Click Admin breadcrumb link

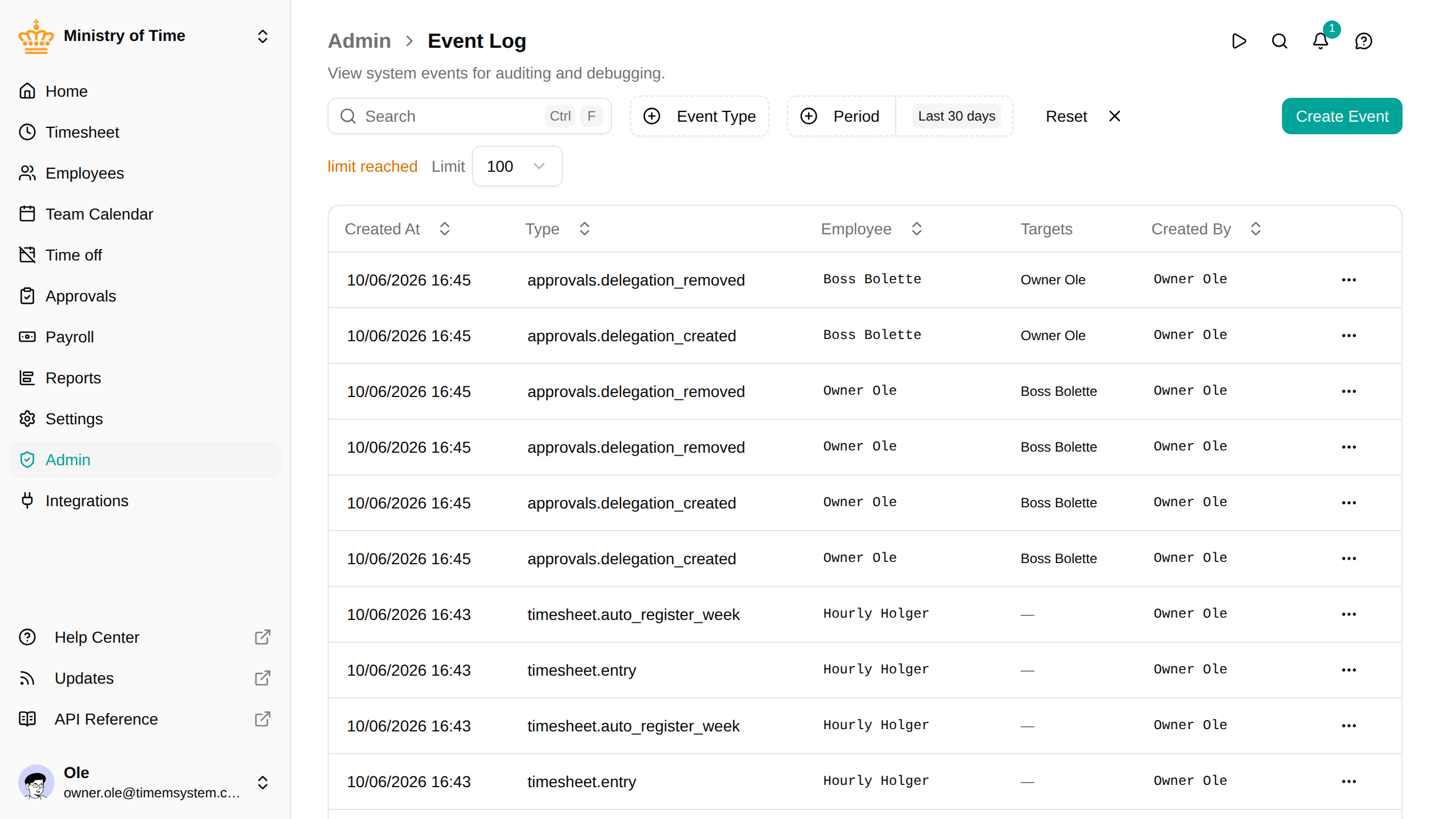[359, 41]
